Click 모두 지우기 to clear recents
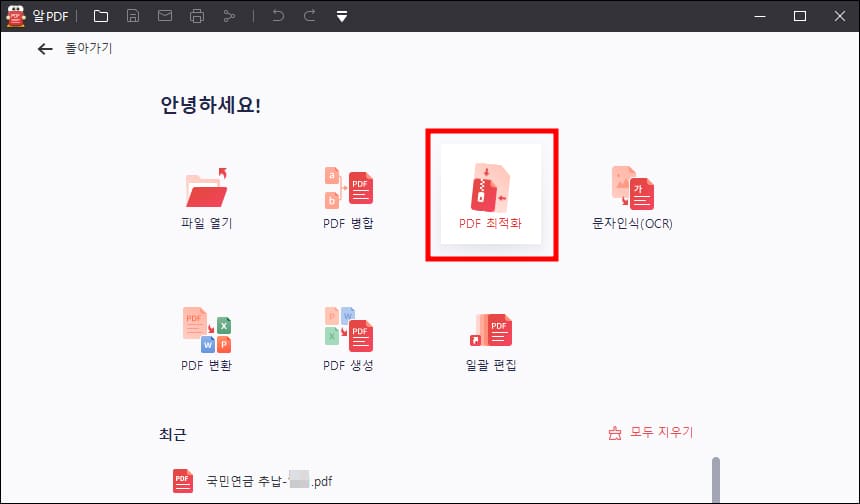The image size is (860, 504). point(651,433)
